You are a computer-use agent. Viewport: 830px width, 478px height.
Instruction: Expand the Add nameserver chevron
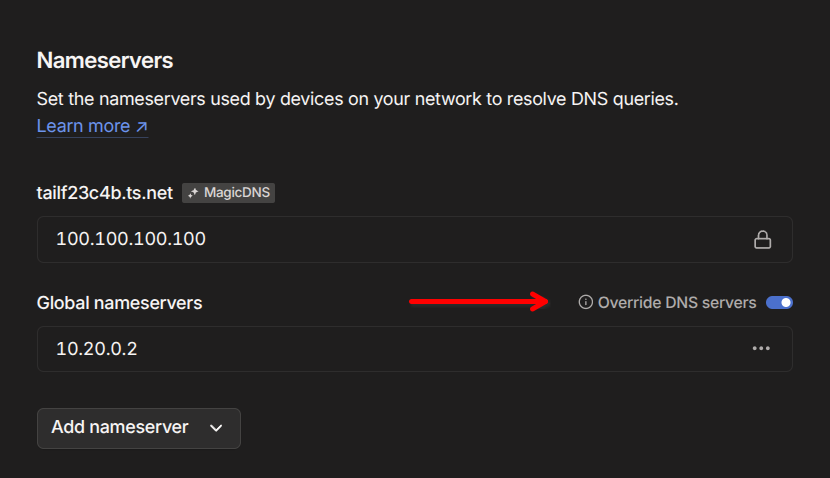tap(216, 428)
